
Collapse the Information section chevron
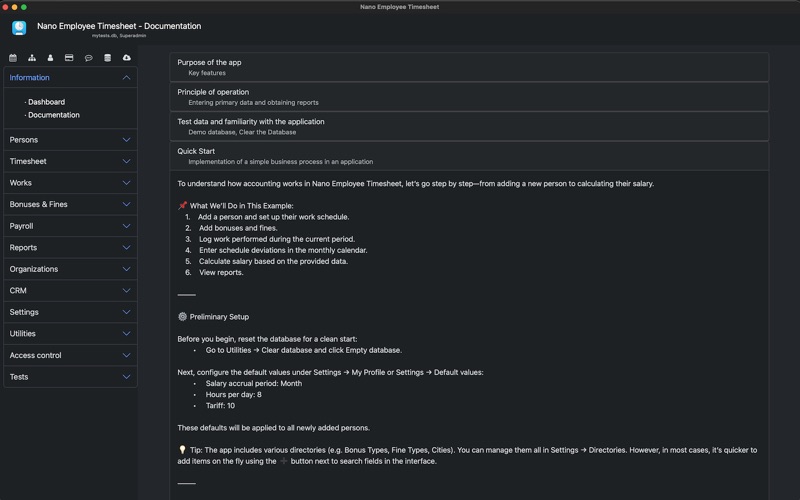click(x=127, y=78)
